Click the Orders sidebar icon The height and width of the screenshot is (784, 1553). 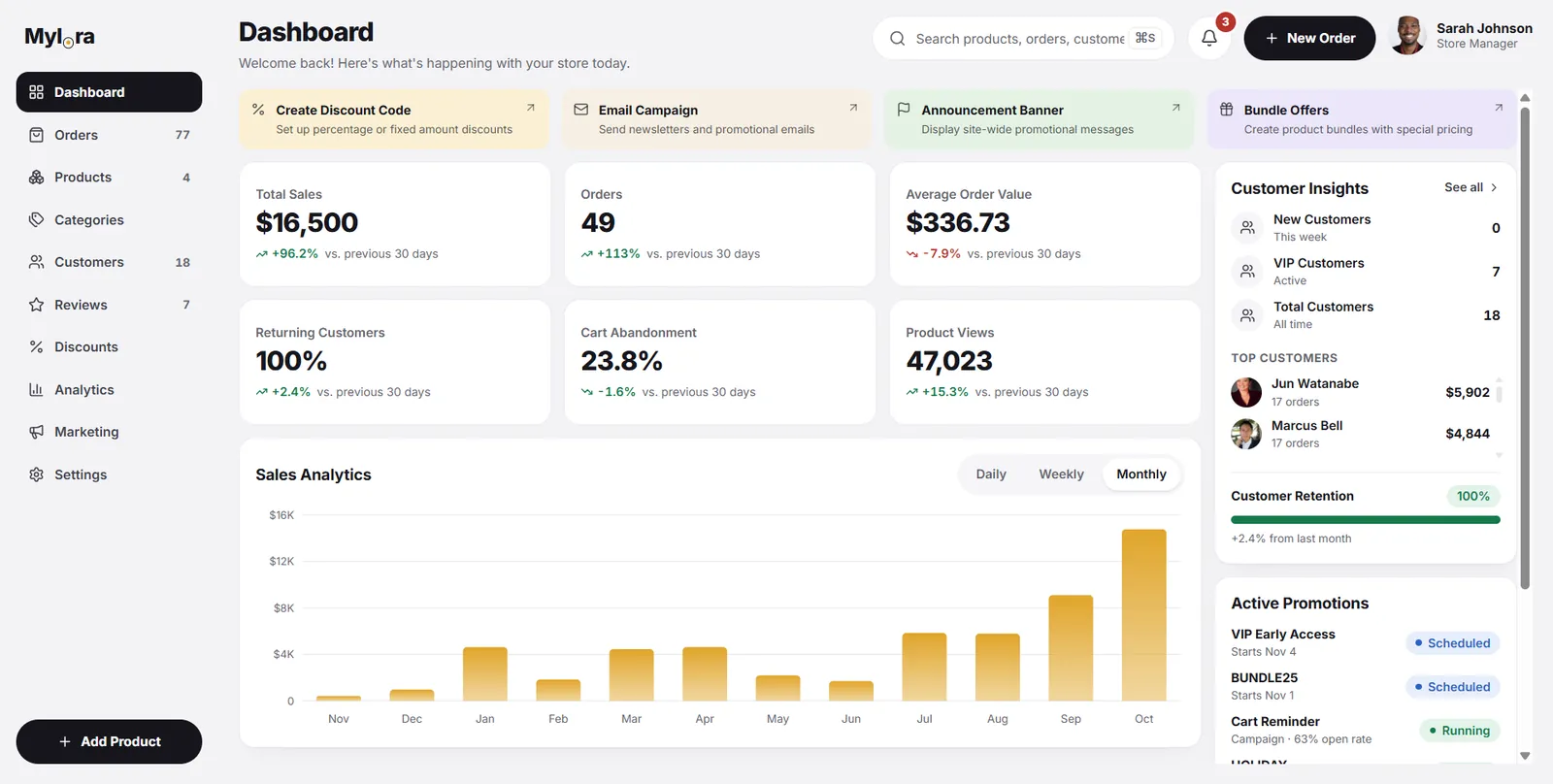click(36, 135)
